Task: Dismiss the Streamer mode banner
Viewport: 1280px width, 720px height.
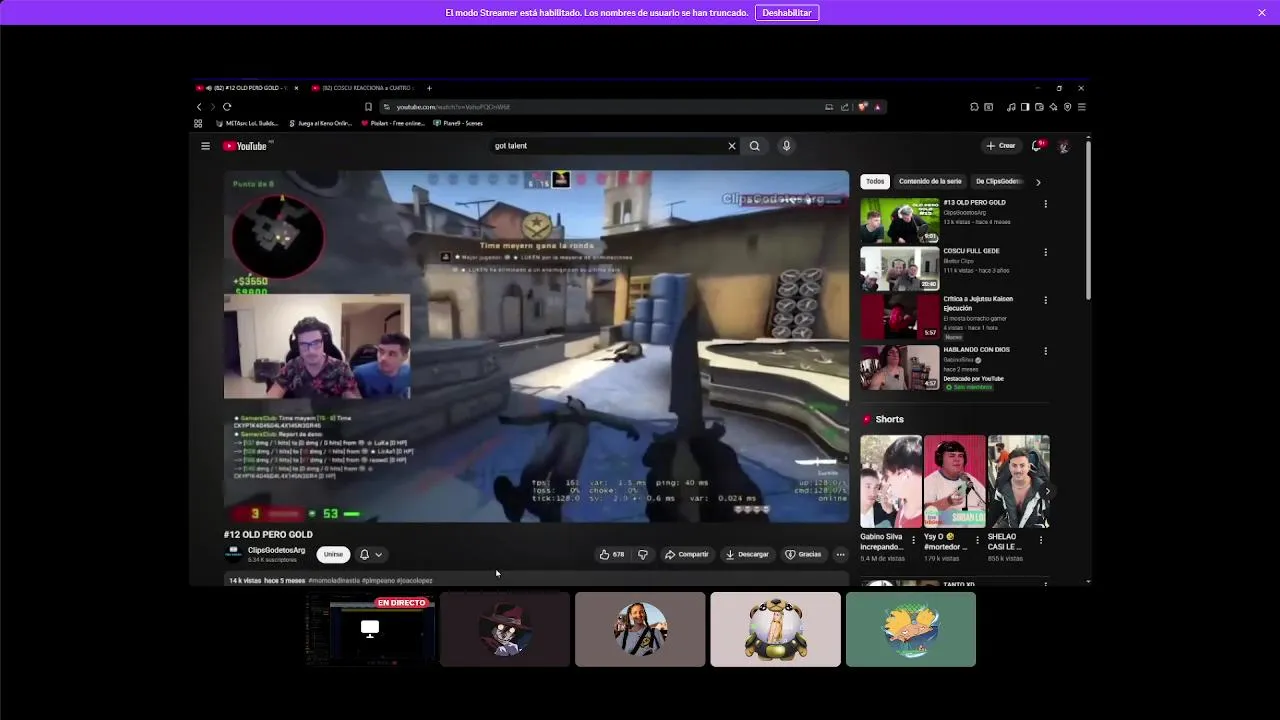Action: [x=1262, y=13]
